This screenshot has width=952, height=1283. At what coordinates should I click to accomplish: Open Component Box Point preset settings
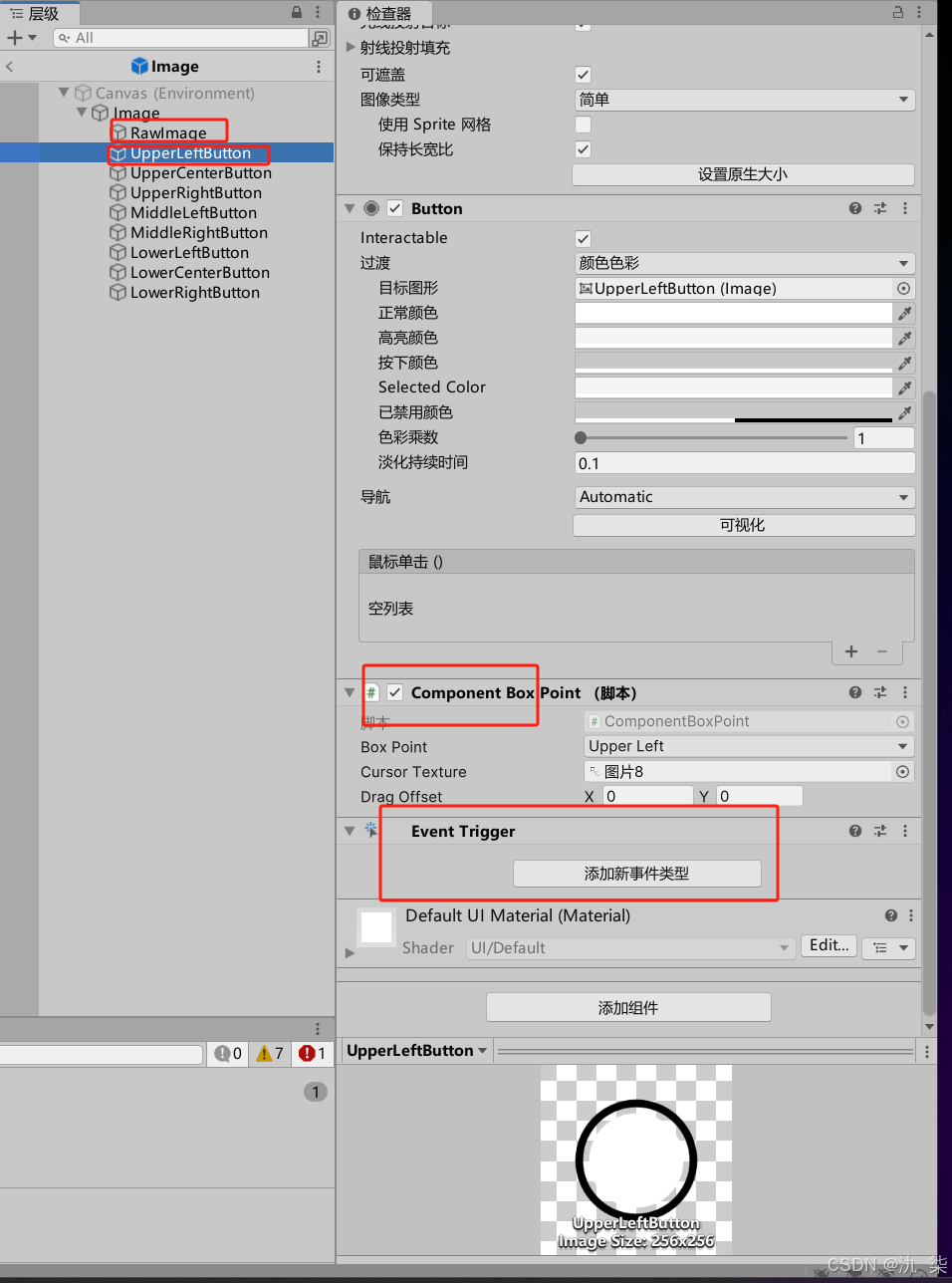point(880,692)
